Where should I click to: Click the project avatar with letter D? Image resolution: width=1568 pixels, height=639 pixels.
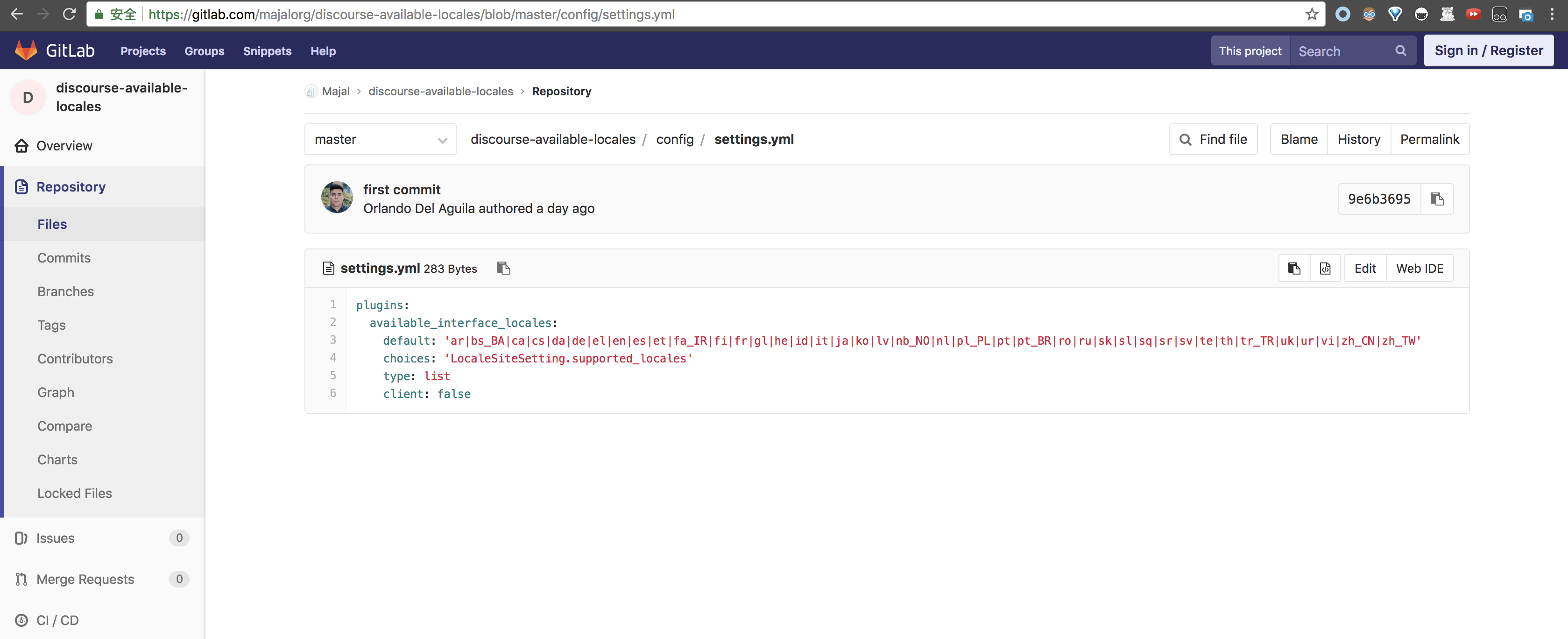pyautogui.click(x=27, y=97)
